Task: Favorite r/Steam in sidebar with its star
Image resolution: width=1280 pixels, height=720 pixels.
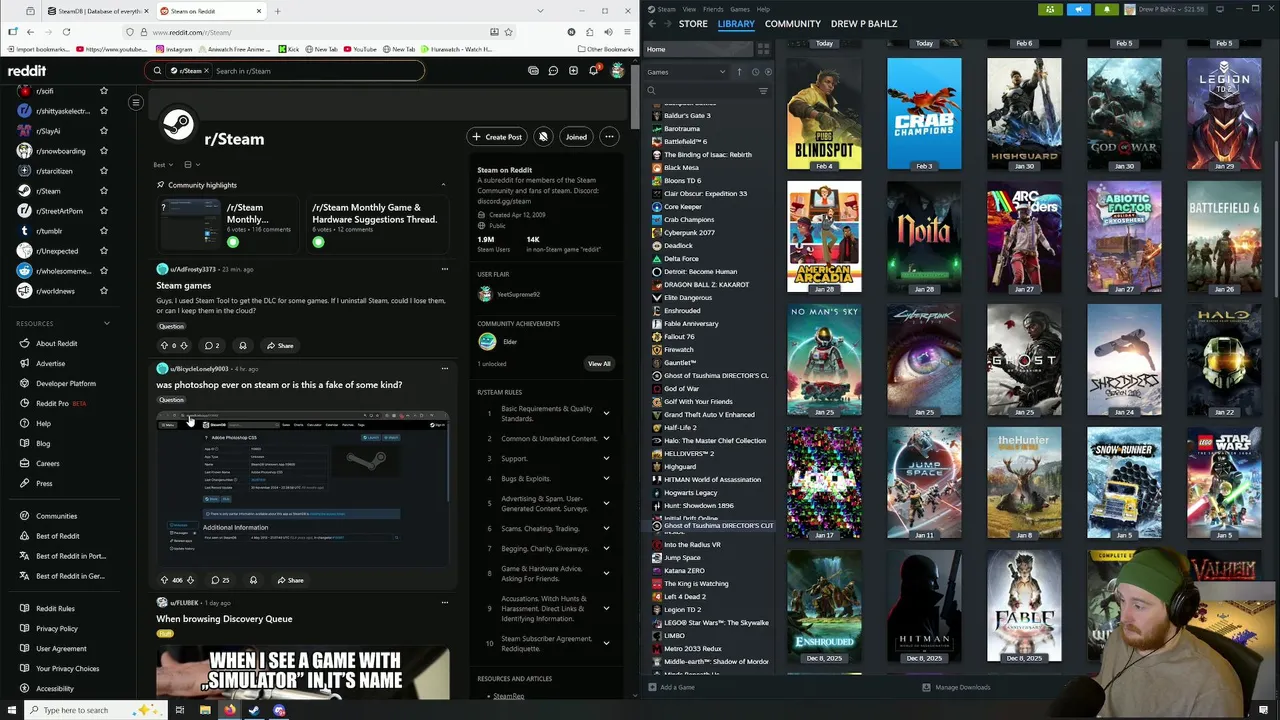Action: pyautogui.click(x=103, y=191)
